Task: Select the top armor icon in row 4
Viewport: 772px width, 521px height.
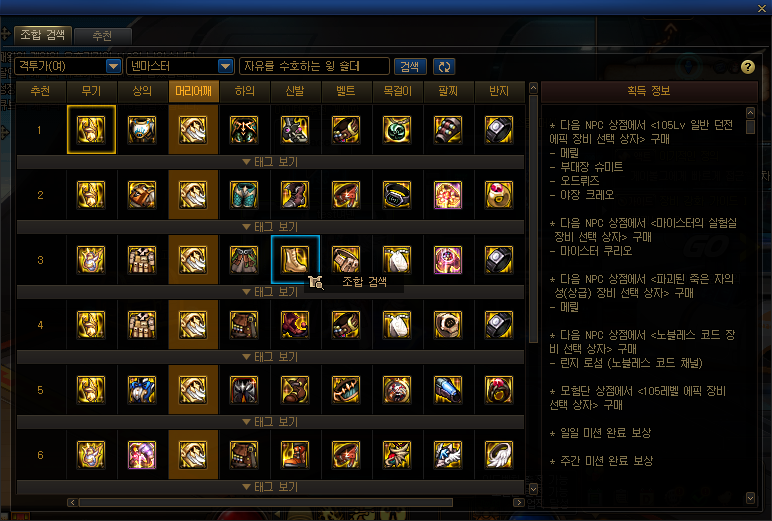Action: pos(142,325)
